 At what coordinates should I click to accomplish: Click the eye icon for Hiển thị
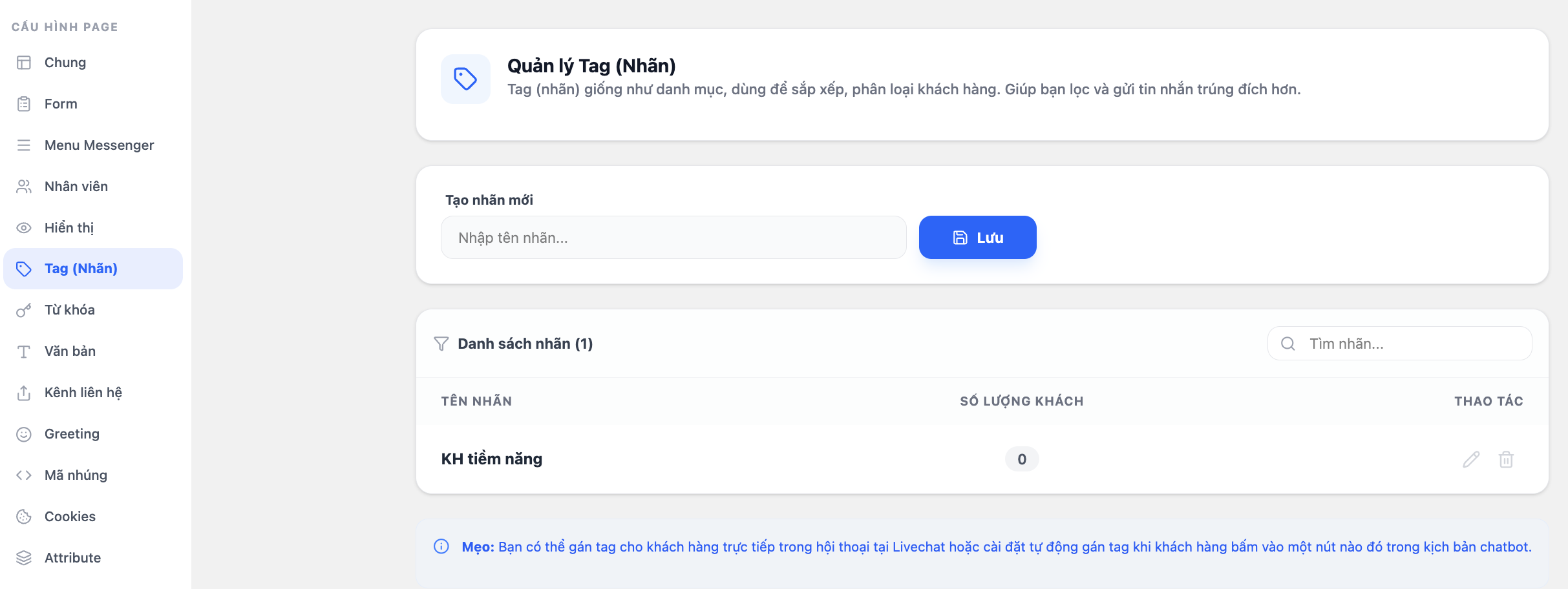point(24,227)
